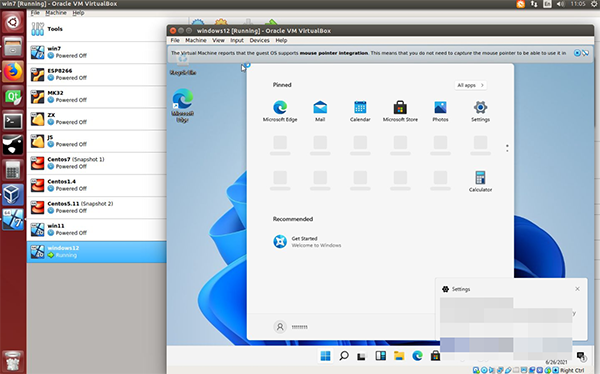The image size is (600, 374).
Task: Close the Settings notification toast
Action: coord(577,289)
